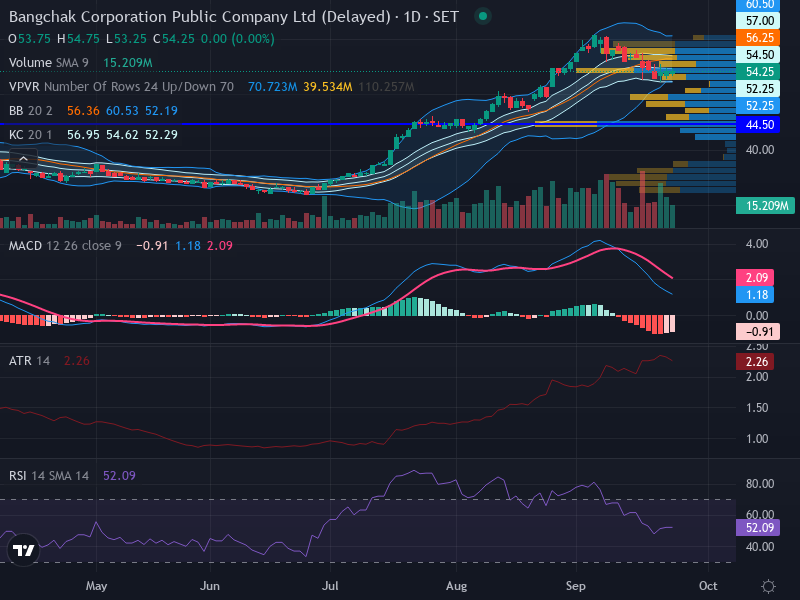Click the orange 56.25 price label
The height and width of the screenshot is (600, 800).
pyautogui.click(x=758, y=38)
